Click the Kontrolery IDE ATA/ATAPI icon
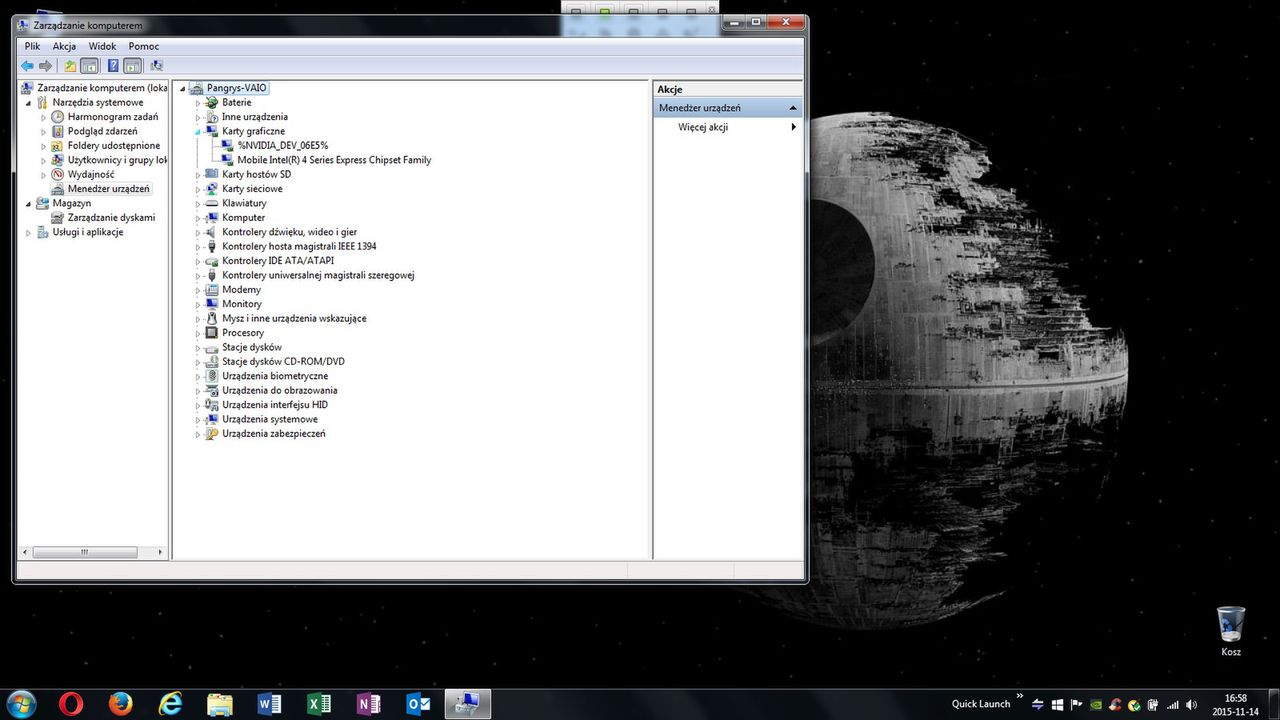 (x=212, y=261)
